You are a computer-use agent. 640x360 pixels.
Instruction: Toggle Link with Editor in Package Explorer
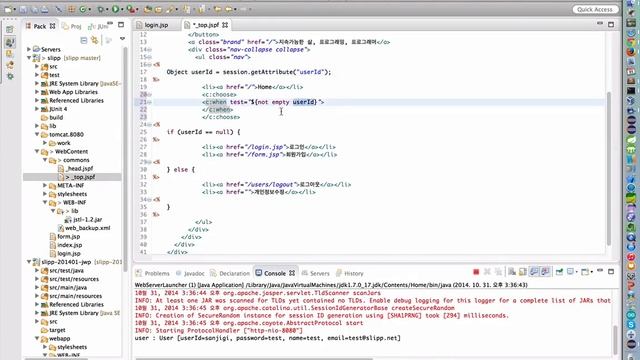[95, 40]
